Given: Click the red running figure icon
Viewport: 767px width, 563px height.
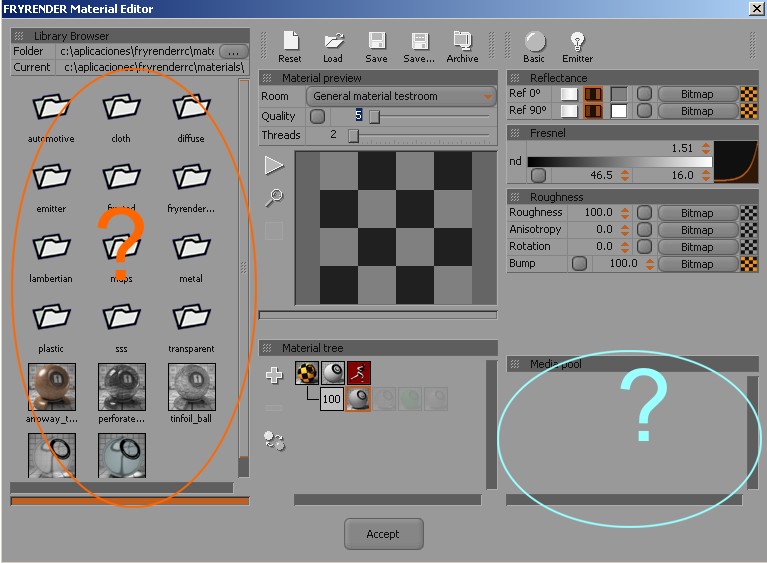Looking at the screenshot, I should click(x=359, y=373).
